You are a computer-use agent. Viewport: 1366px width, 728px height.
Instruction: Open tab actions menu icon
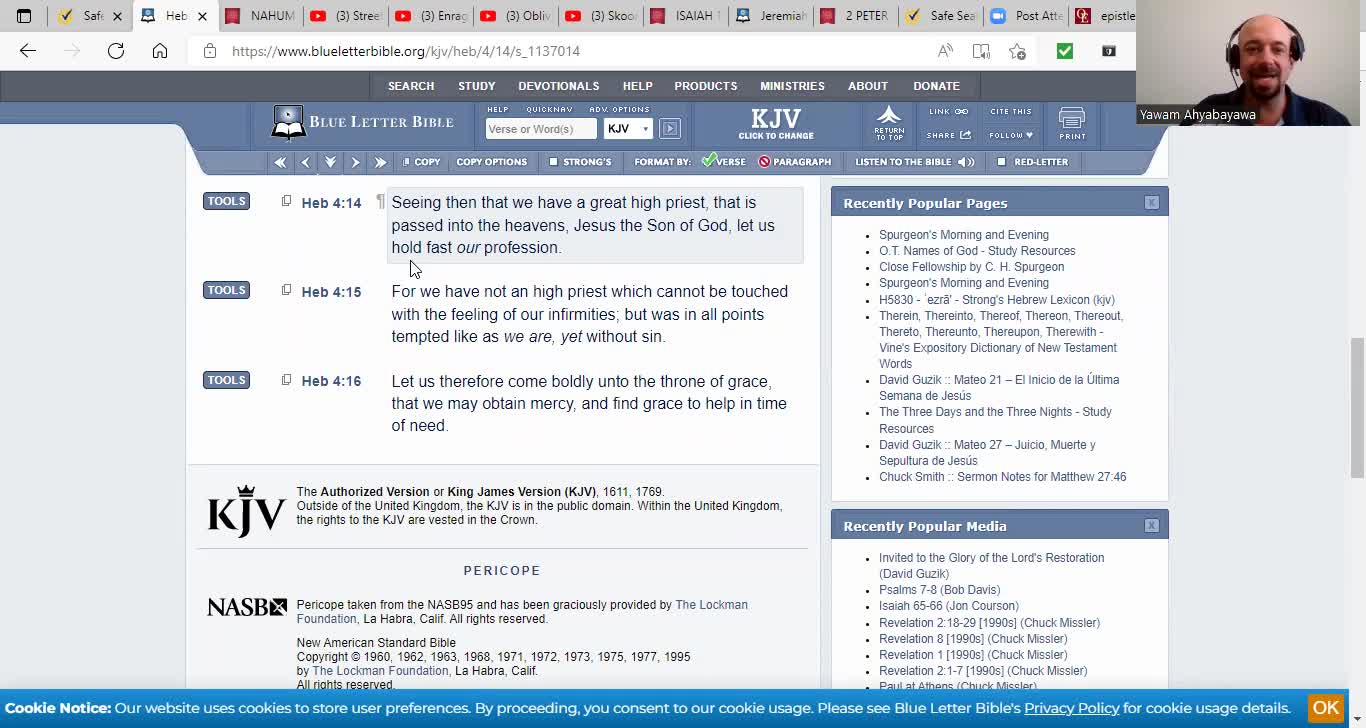coord(24,16)
